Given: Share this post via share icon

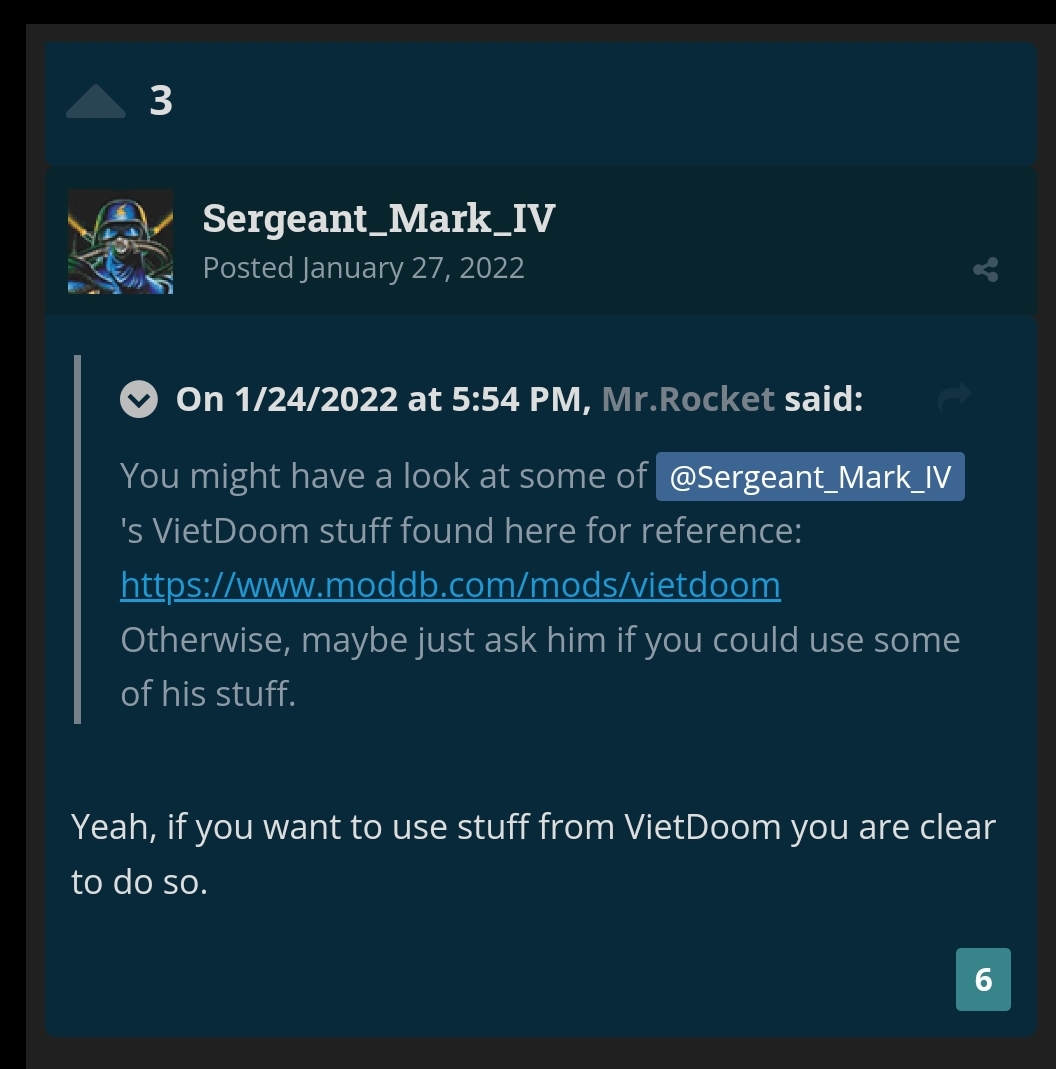Looking at the screenshot, I should click(986, 269).
